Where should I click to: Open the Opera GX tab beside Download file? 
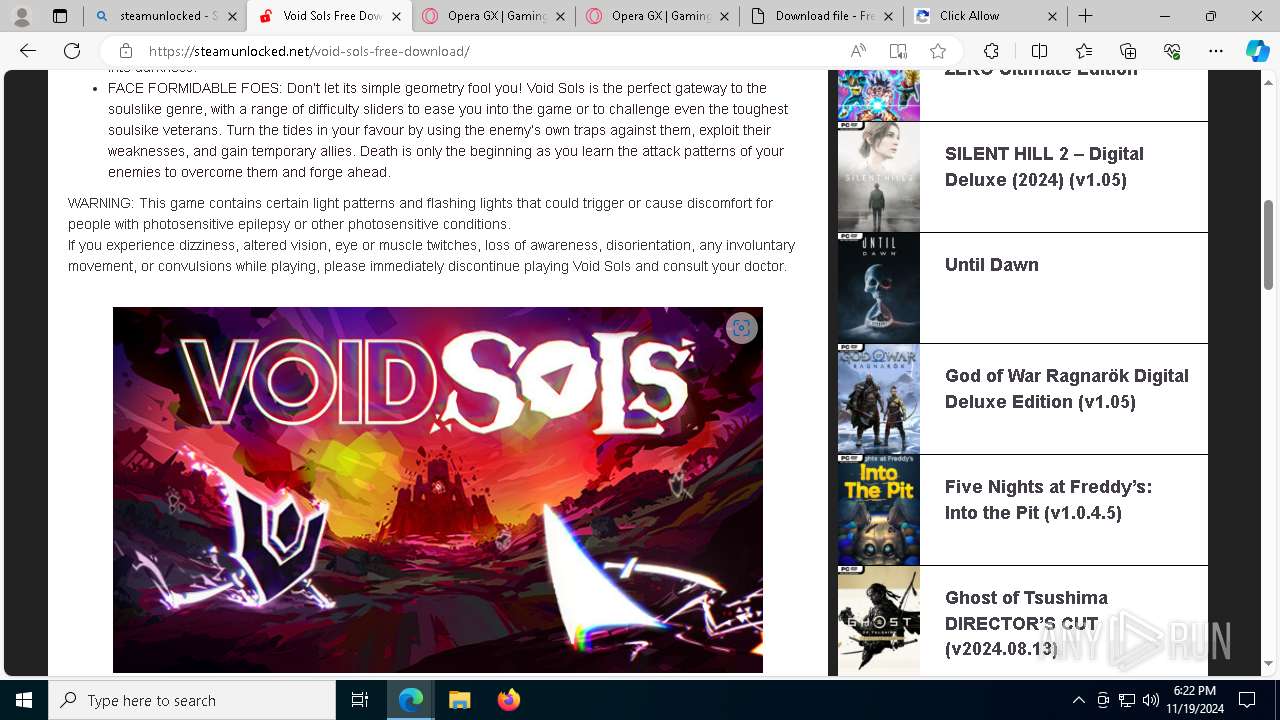point(658,16)
